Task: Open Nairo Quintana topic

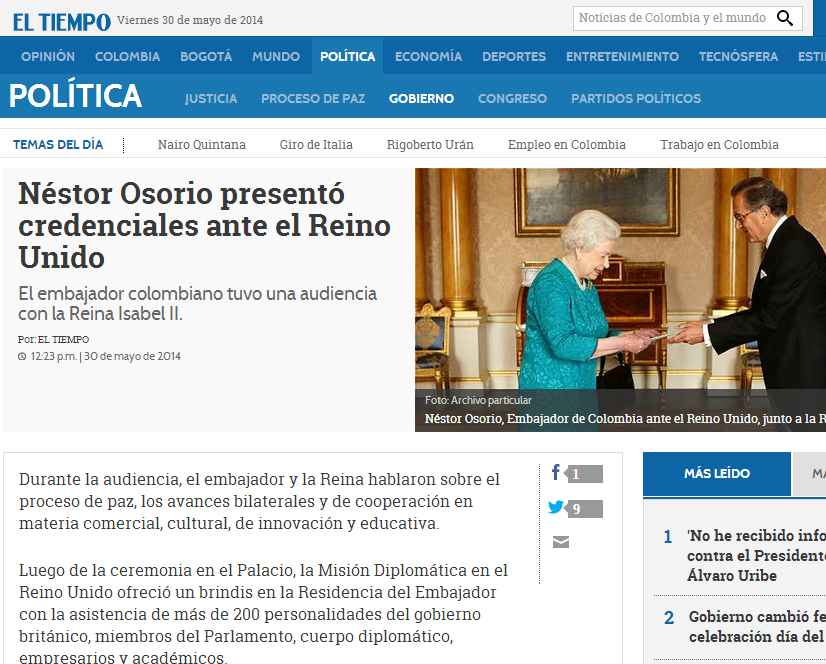Action: click(x=202, y=144)
